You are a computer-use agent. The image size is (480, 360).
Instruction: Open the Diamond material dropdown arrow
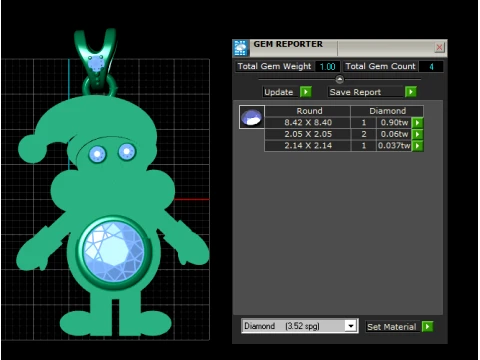[351, 326]
